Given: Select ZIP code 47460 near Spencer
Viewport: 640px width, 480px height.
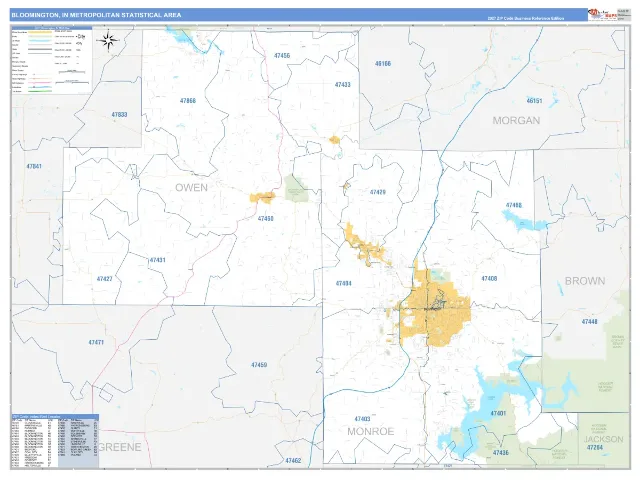Looking at the screenshot, I should [x=265, y=219].
